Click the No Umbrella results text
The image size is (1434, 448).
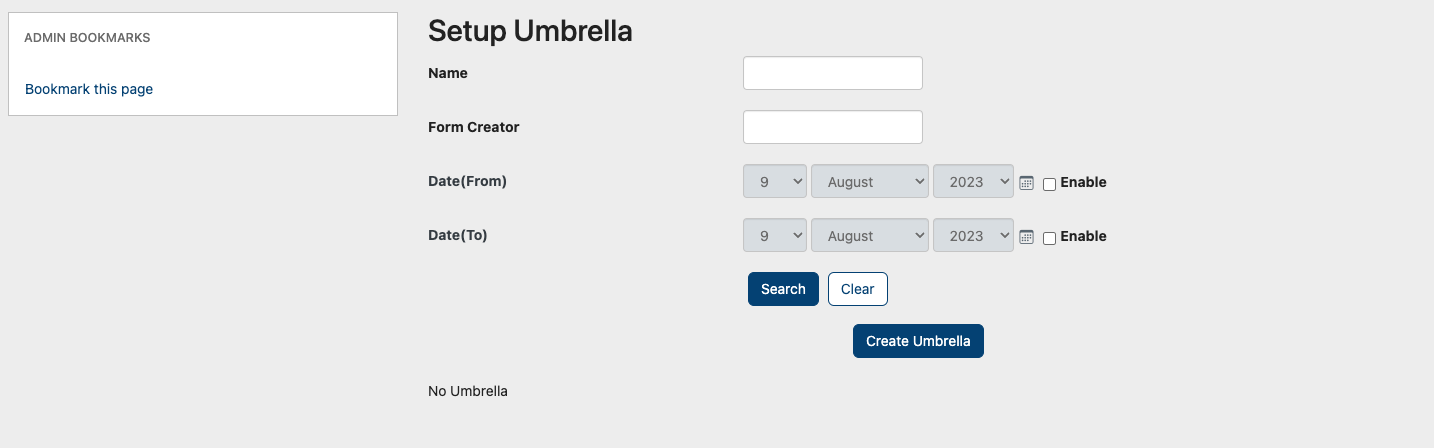point(468,391)
